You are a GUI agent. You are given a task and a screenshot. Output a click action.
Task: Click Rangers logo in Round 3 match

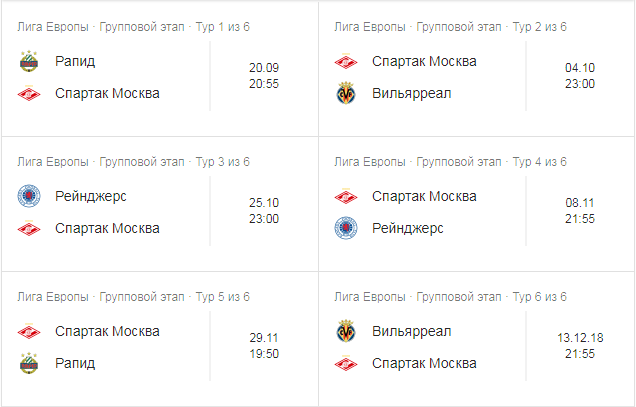pyautogui.click(x=29, y=196)
